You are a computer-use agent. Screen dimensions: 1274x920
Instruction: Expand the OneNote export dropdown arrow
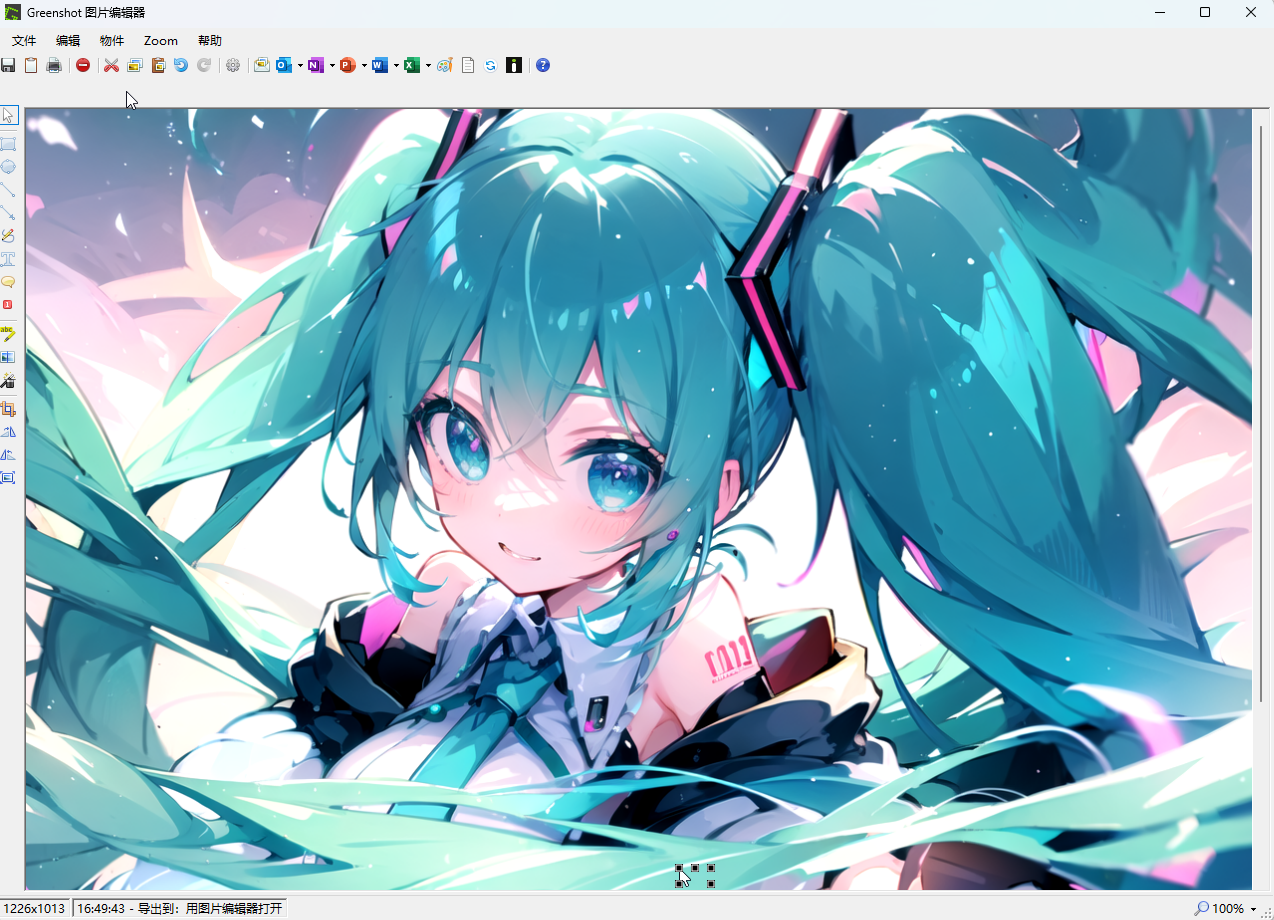point(332,66)
